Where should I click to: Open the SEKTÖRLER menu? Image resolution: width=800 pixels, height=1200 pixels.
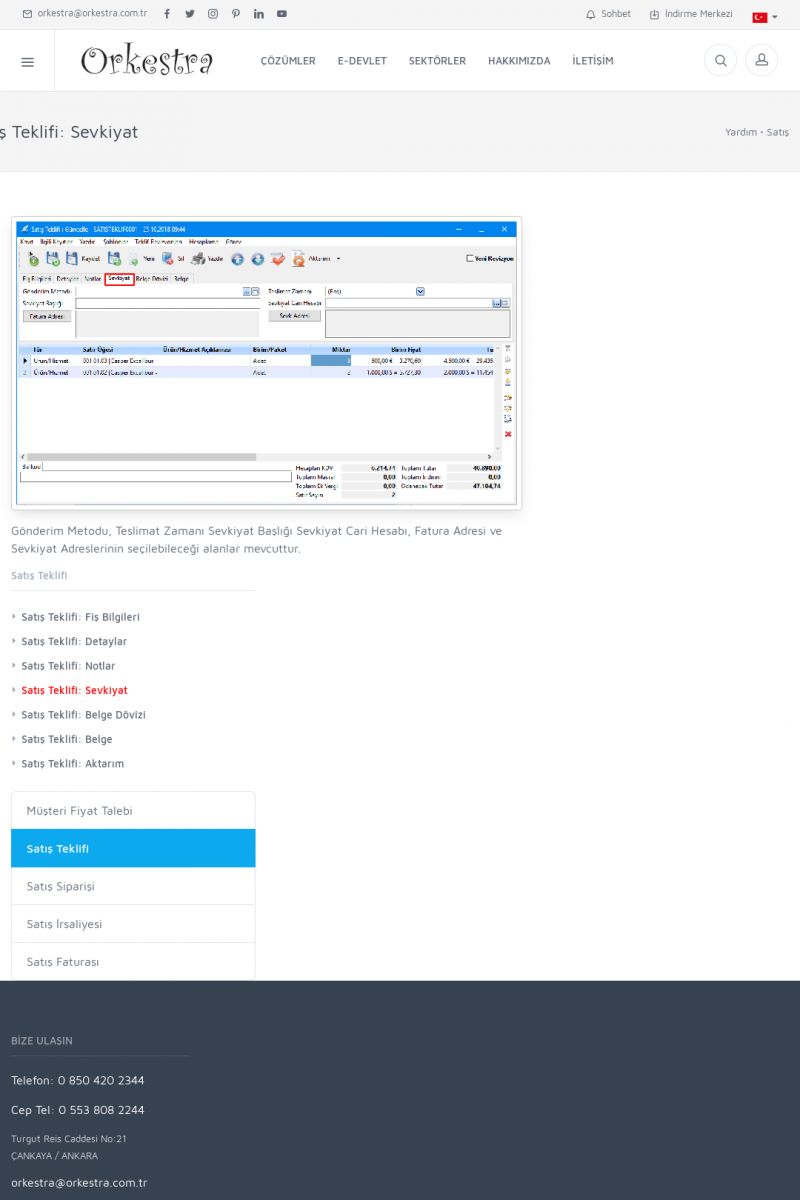click(437, 61)
